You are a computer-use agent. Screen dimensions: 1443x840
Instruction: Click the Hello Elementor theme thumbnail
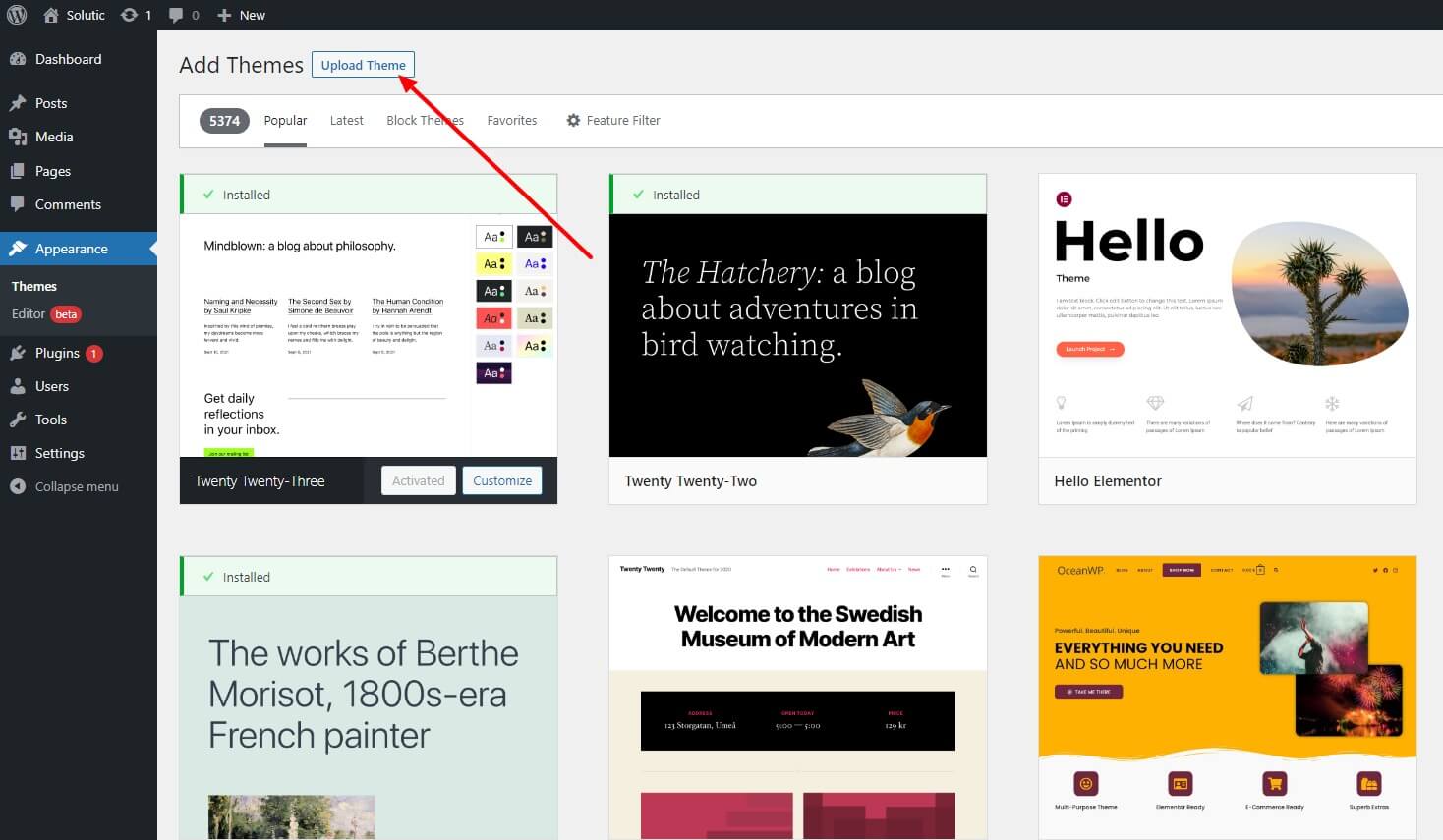1227,314
